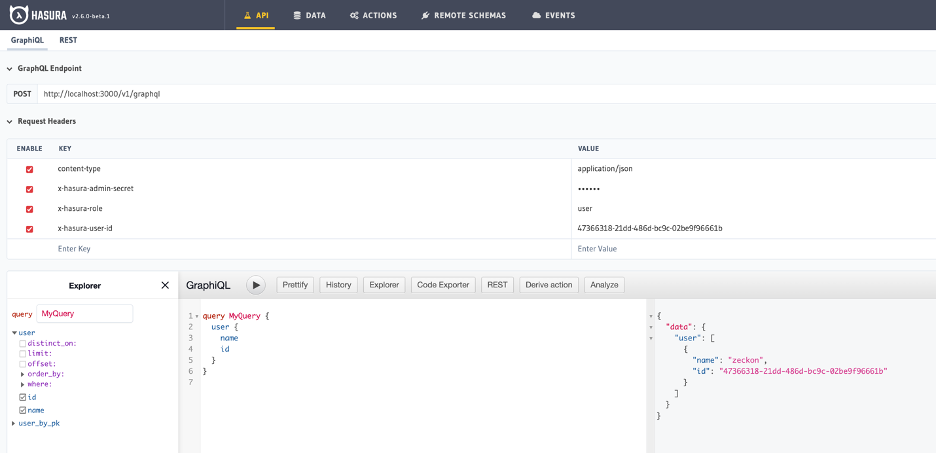Expand the order_by argument
936x454 pixels.
pyautogui.click(x=23, y=374)
